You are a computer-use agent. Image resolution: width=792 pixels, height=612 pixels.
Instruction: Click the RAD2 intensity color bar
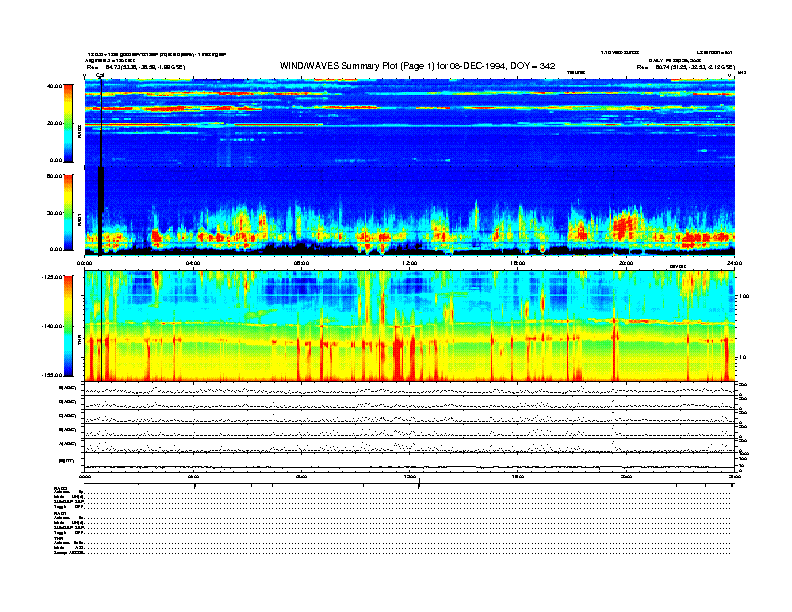[x=68, y=123]
